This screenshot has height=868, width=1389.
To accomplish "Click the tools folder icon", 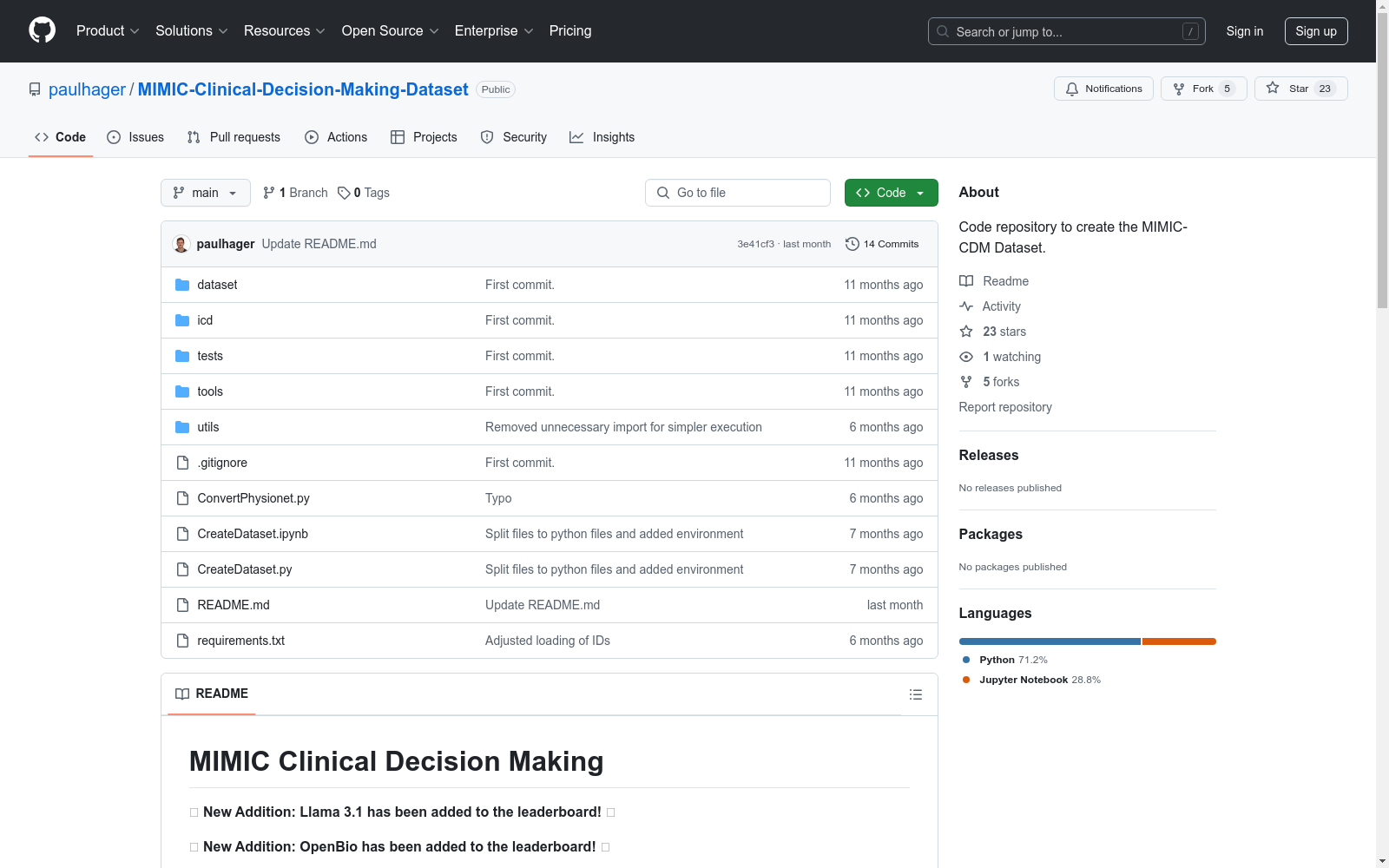I will [182, 391].
